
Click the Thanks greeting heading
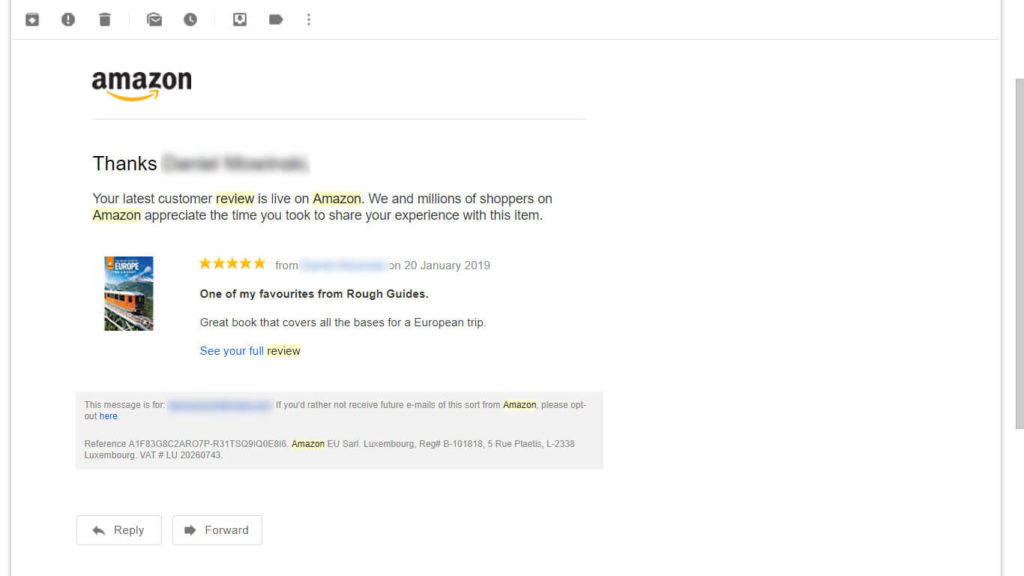[125, 163]
